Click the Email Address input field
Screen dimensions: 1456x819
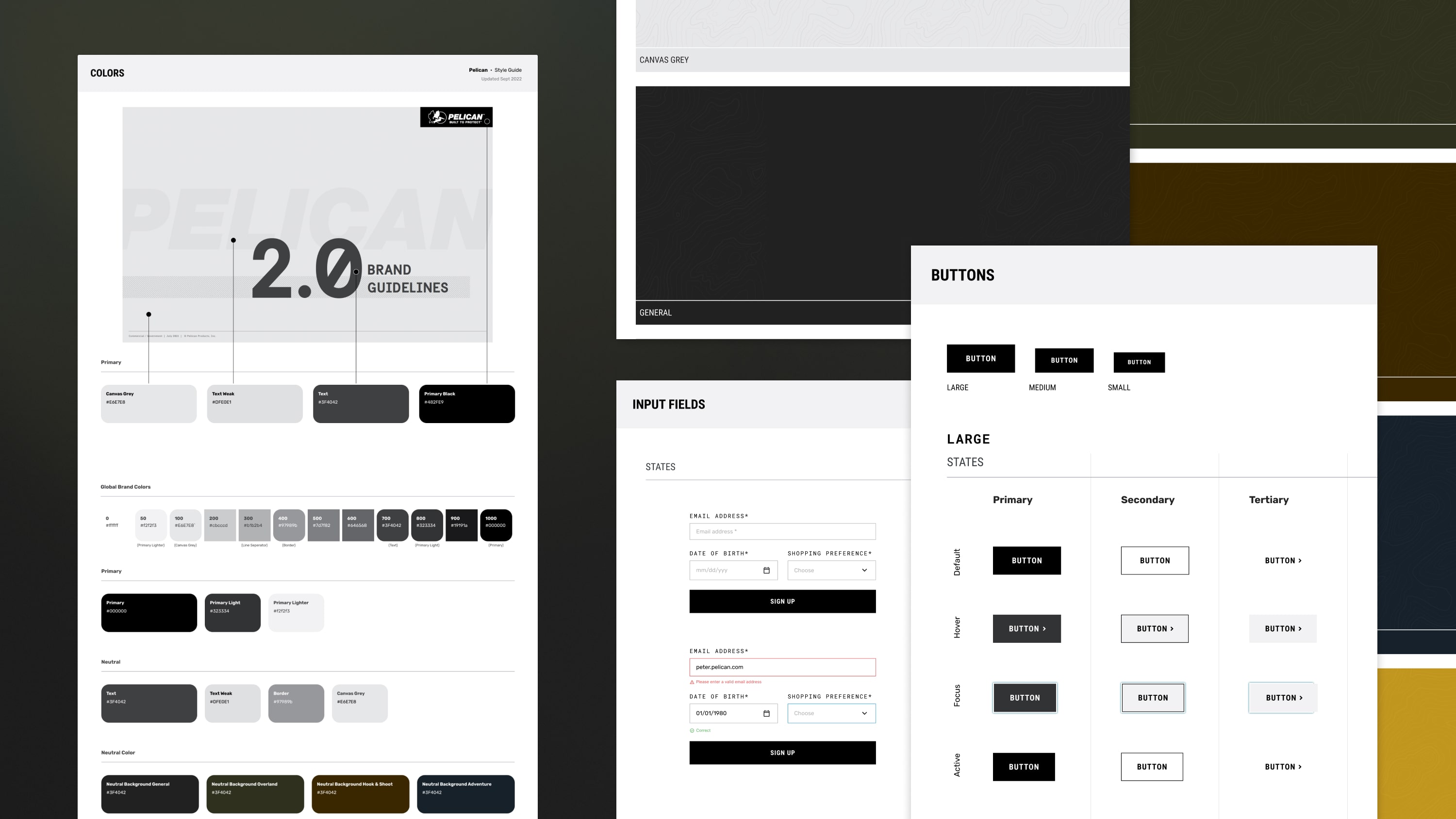click(782, 531)
